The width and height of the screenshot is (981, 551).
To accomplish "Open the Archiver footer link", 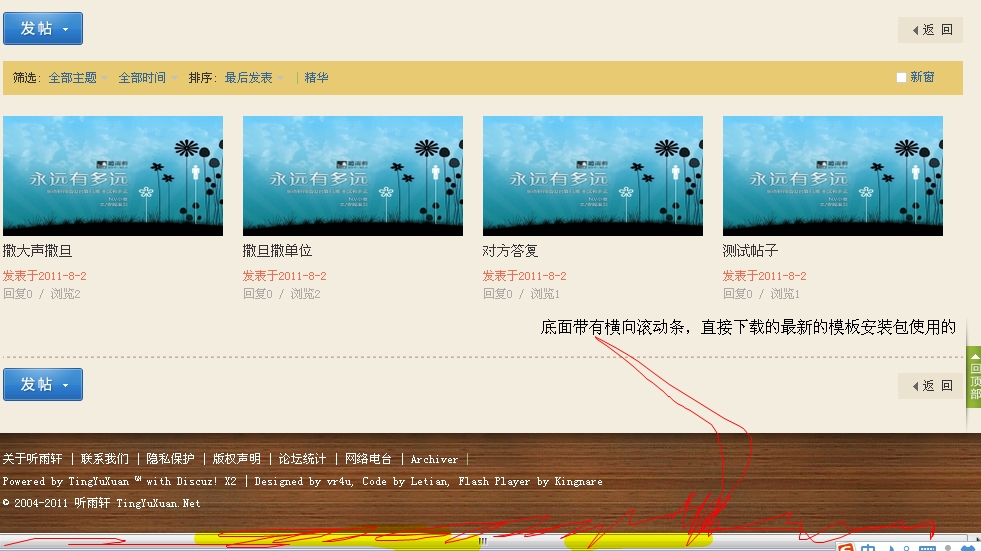I will pos(434,459).
